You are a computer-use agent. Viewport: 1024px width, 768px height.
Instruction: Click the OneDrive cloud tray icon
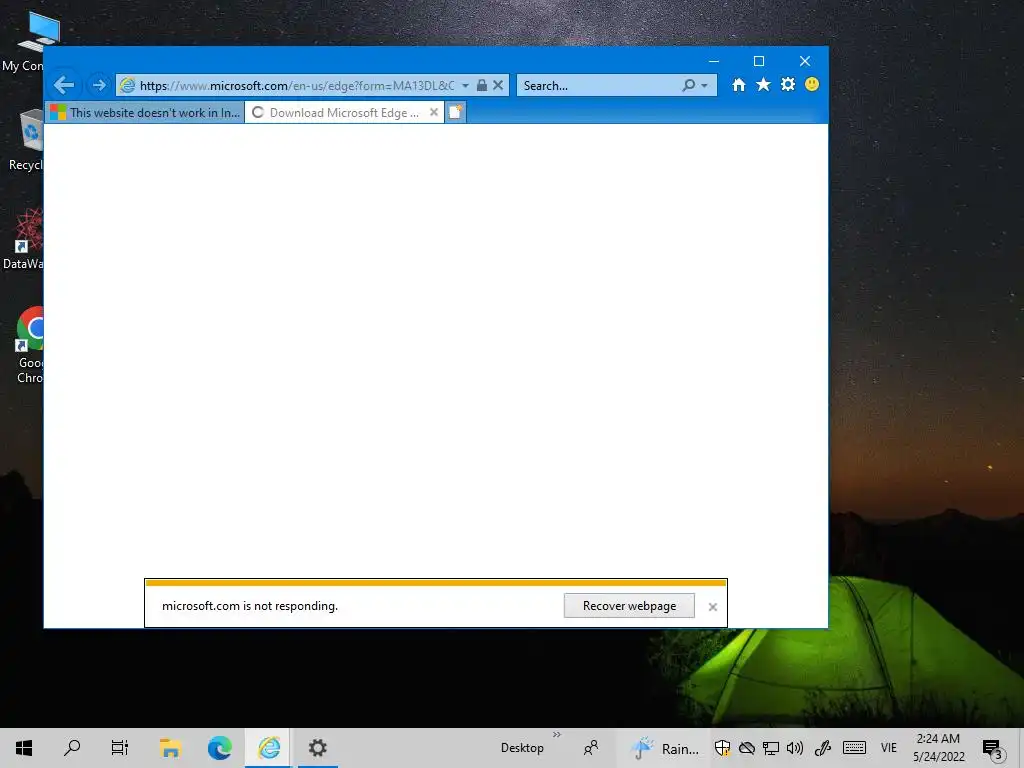746,748
